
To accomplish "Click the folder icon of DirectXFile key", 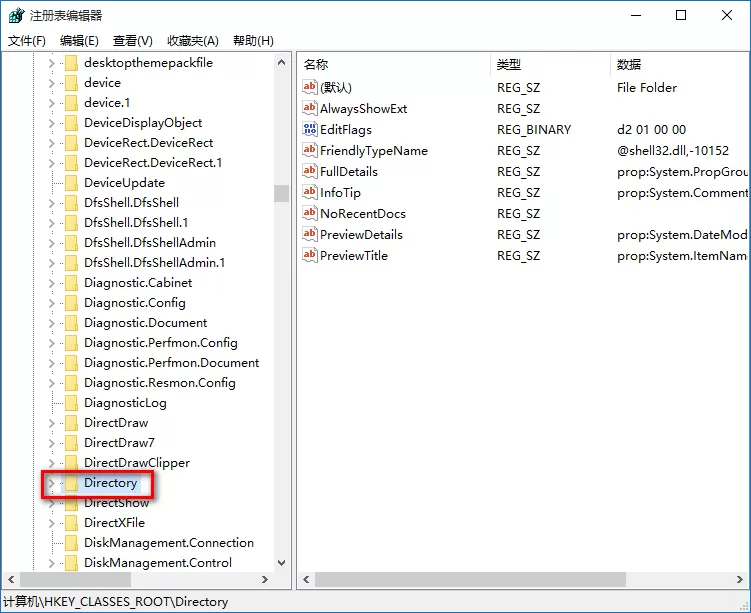I will click(x=71, y=523).
